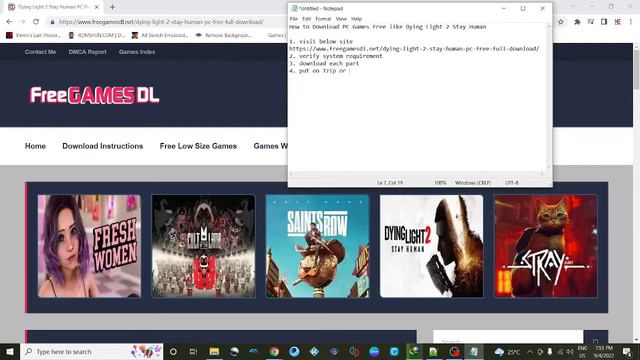Viewport: 640px width, 360px height.
Task: Click the browser forward arrow
Action: tap(22, 22)
